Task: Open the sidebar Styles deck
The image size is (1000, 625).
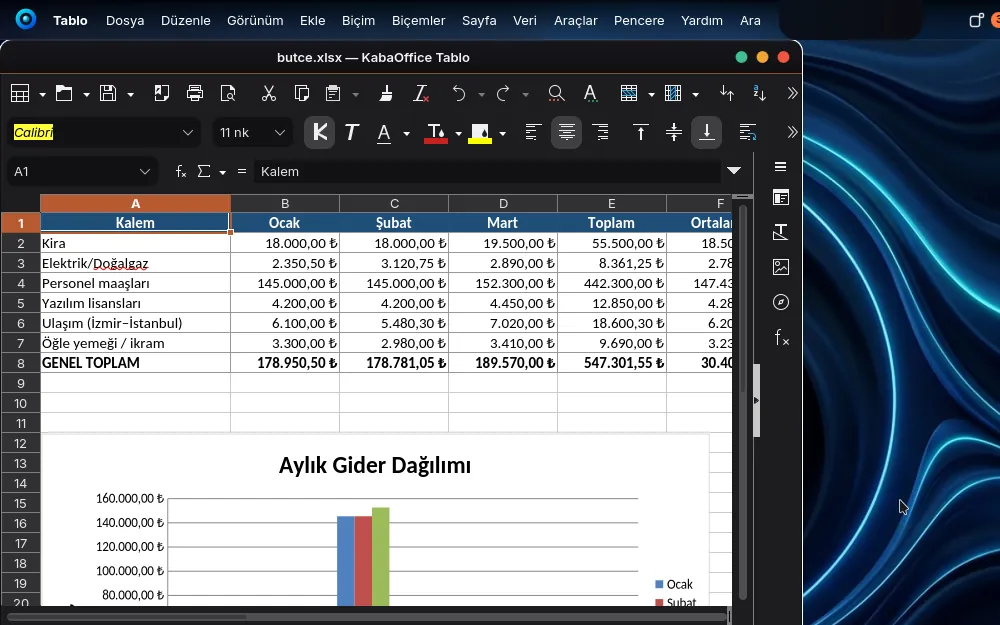Action: (x=781, y=232)
